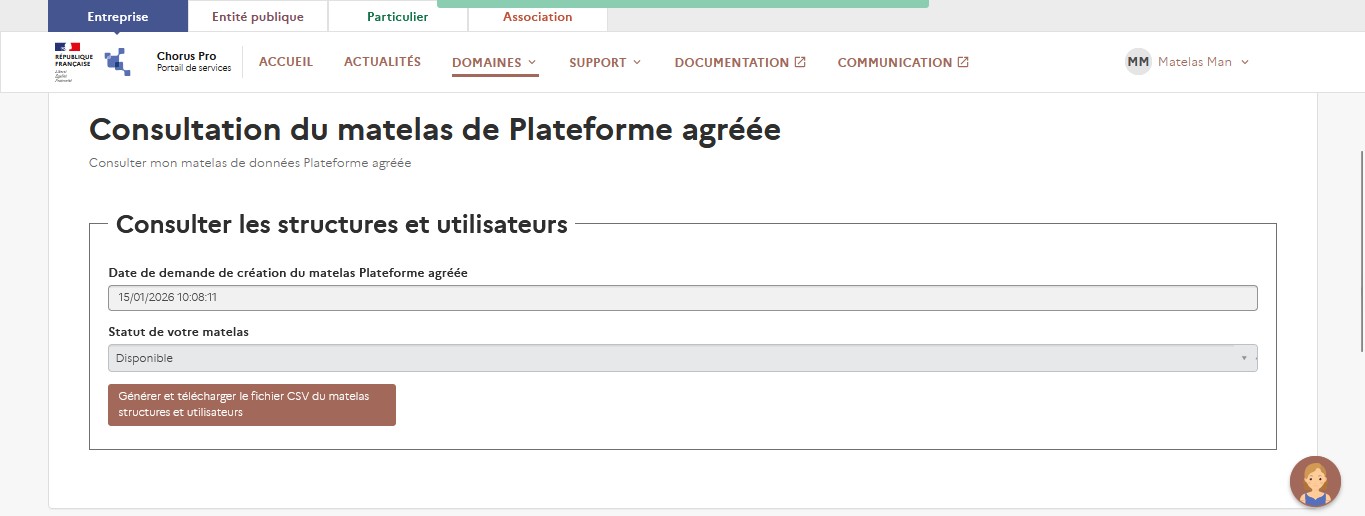The width and height of the screenshot is (1365, 516).
Task: Click the page vertical scrollbar
Action: [1360, 250]
